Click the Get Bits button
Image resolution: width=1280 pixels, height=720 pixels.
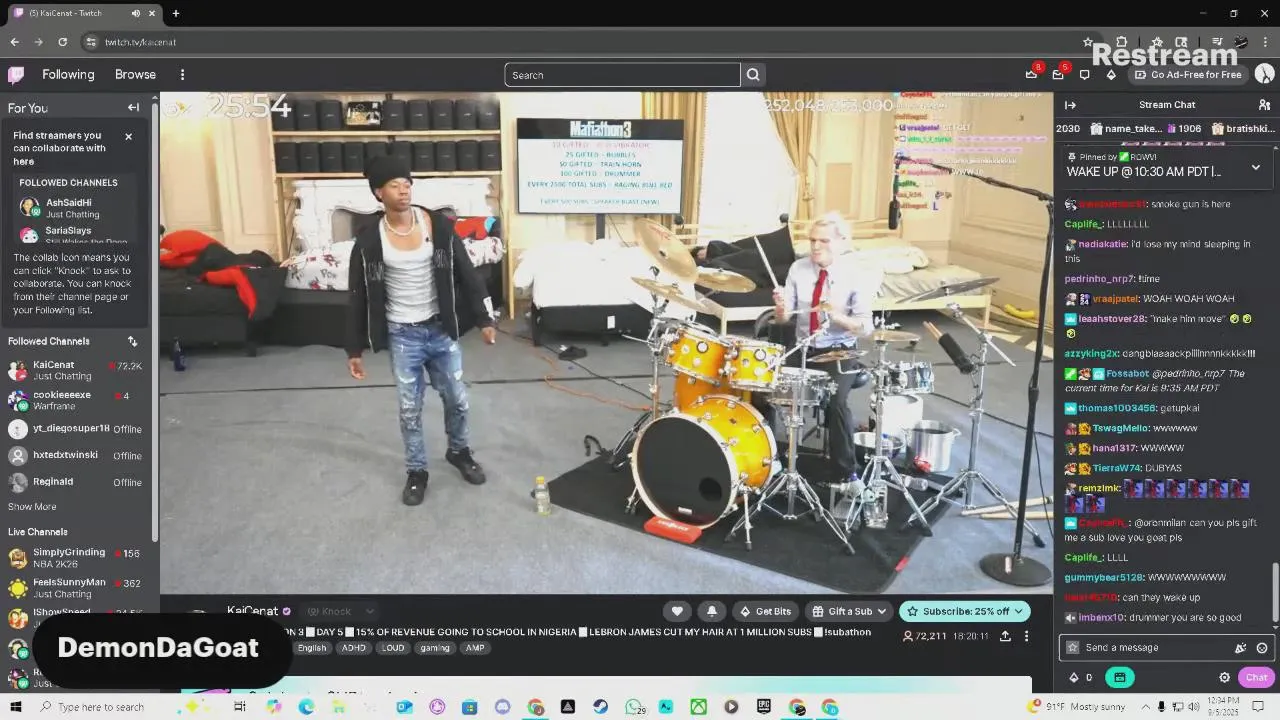point(765,611)
